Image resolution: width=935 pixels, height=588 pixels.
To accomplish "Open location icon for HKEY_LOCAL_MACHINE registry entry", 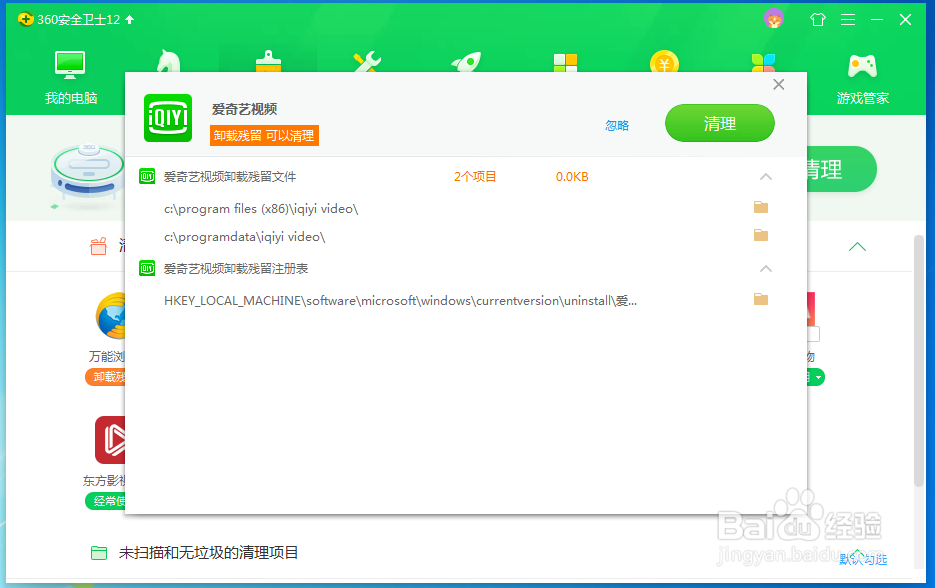I will tap(761, 299).
